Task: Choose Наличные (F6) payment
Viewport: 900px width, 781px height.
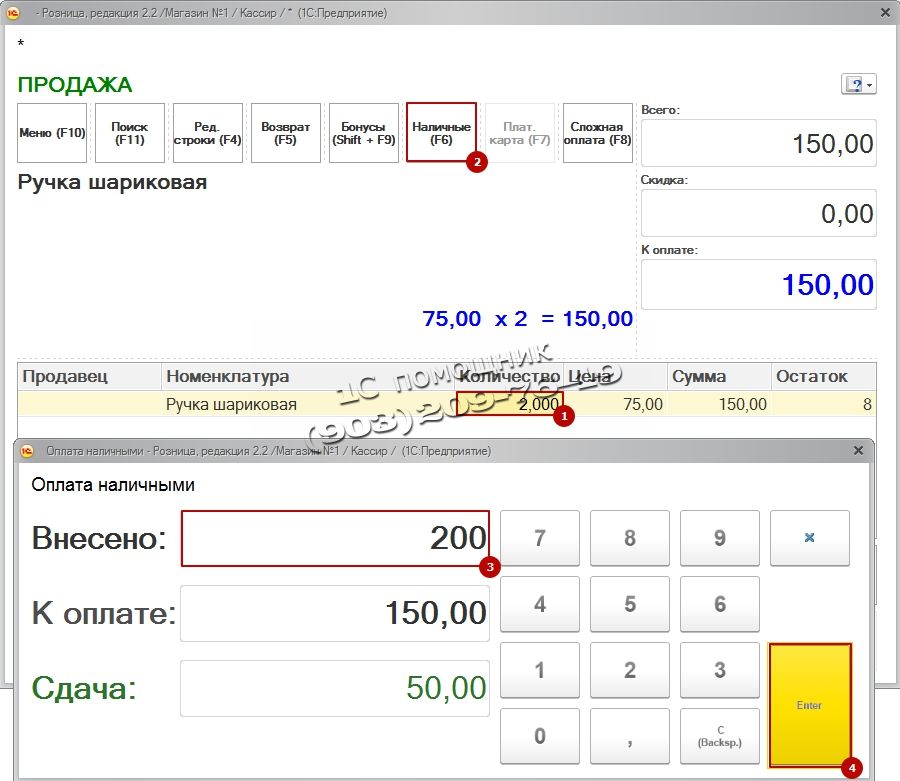Action: coord(441,133)
